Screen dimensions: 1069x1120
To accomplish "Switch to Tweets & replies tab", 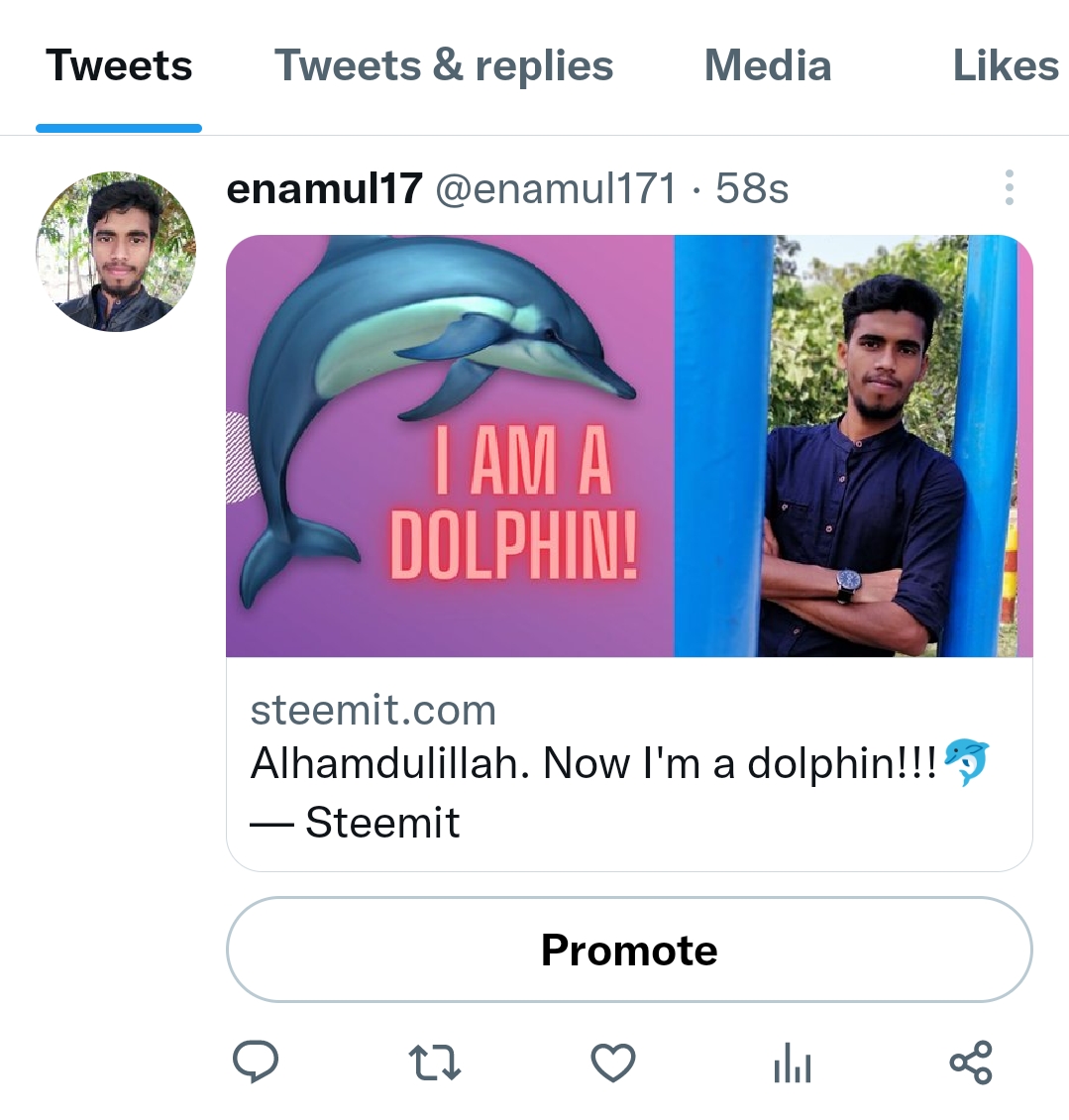I will pyautogui.click(x=444, y=65).
